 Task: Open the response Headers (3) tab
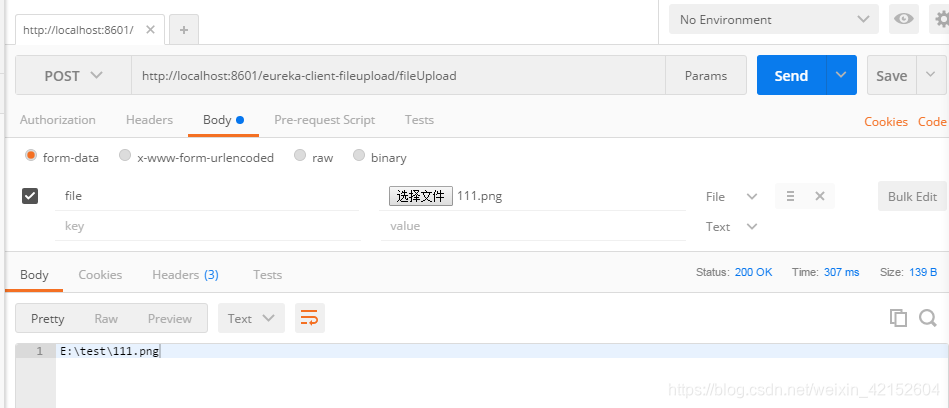pyautogui.click(x=185, y=275)
